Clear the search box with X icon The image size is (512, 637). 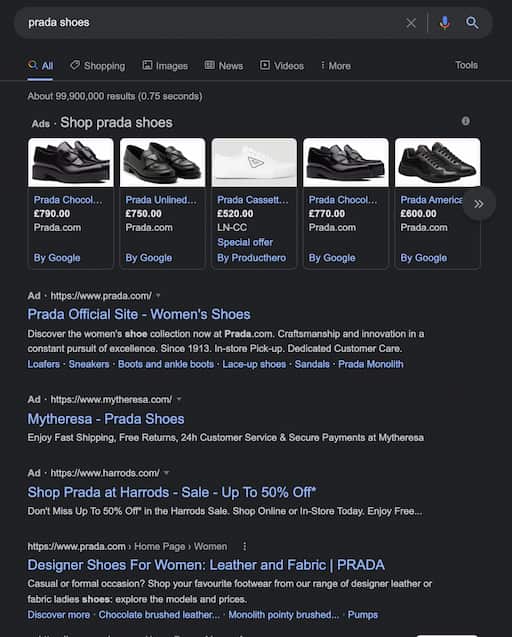click(x=411, y=23)
